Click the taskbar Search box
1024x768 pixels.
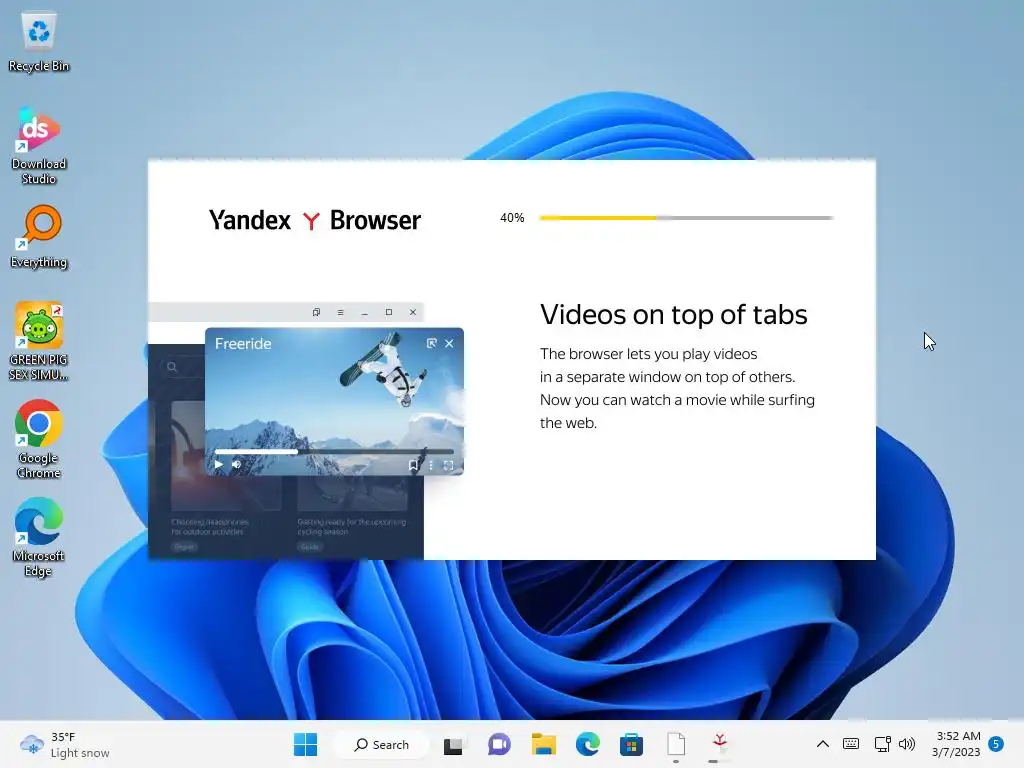[382, 744]
